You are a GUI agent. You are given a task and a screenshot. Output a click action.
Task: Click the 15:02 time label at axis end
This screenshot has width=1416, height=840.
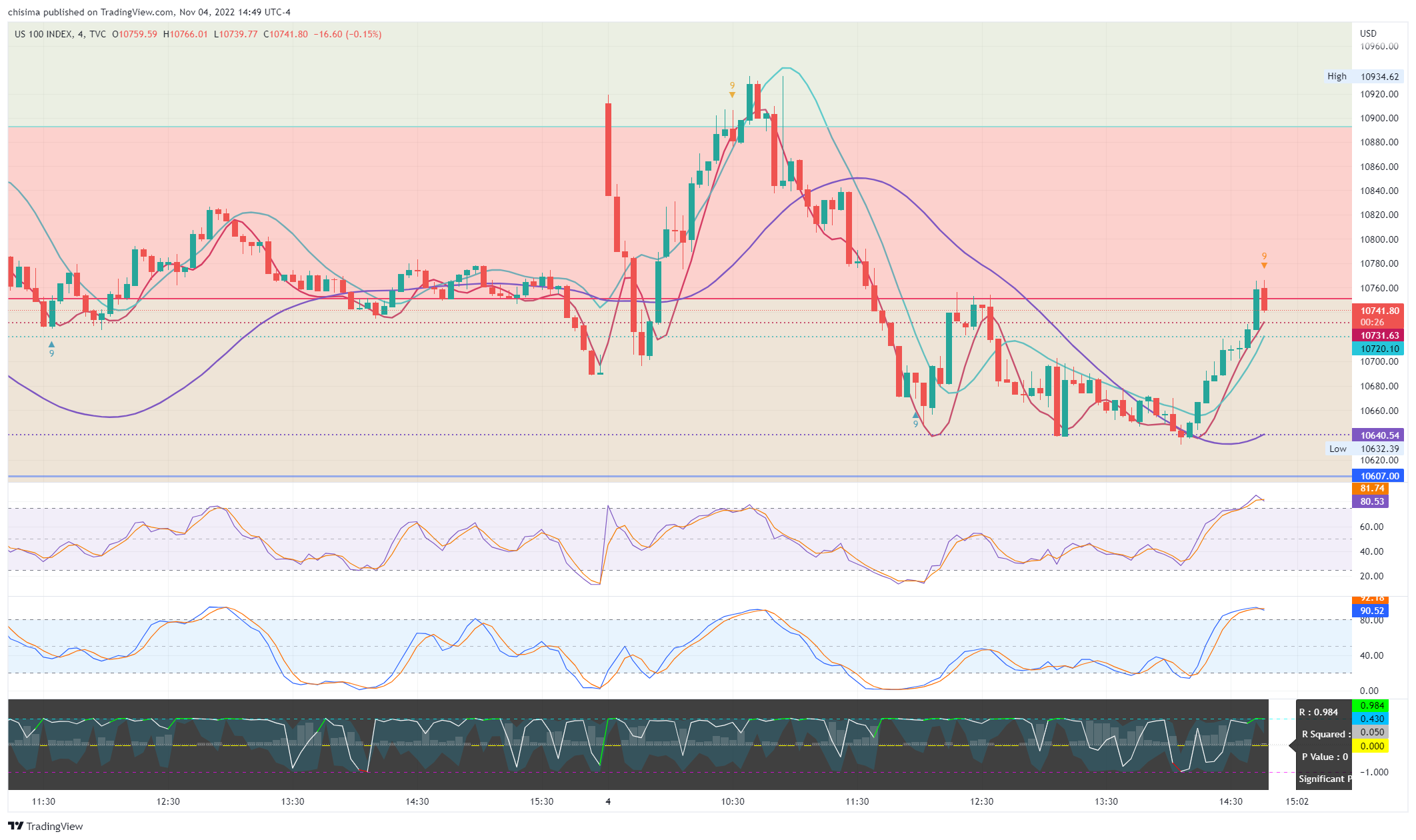(x=1297, y=801)
